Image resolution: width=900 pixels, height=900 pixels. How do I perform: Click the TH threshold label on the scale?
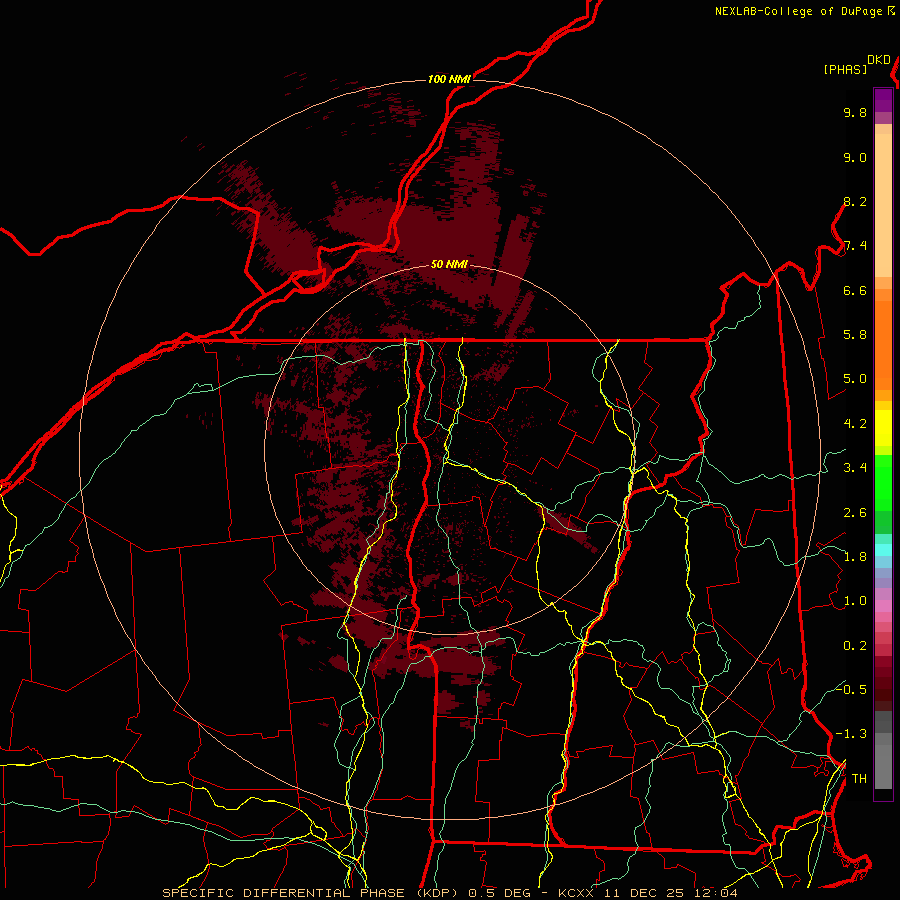pyautogui.click(x=859, y=779)
